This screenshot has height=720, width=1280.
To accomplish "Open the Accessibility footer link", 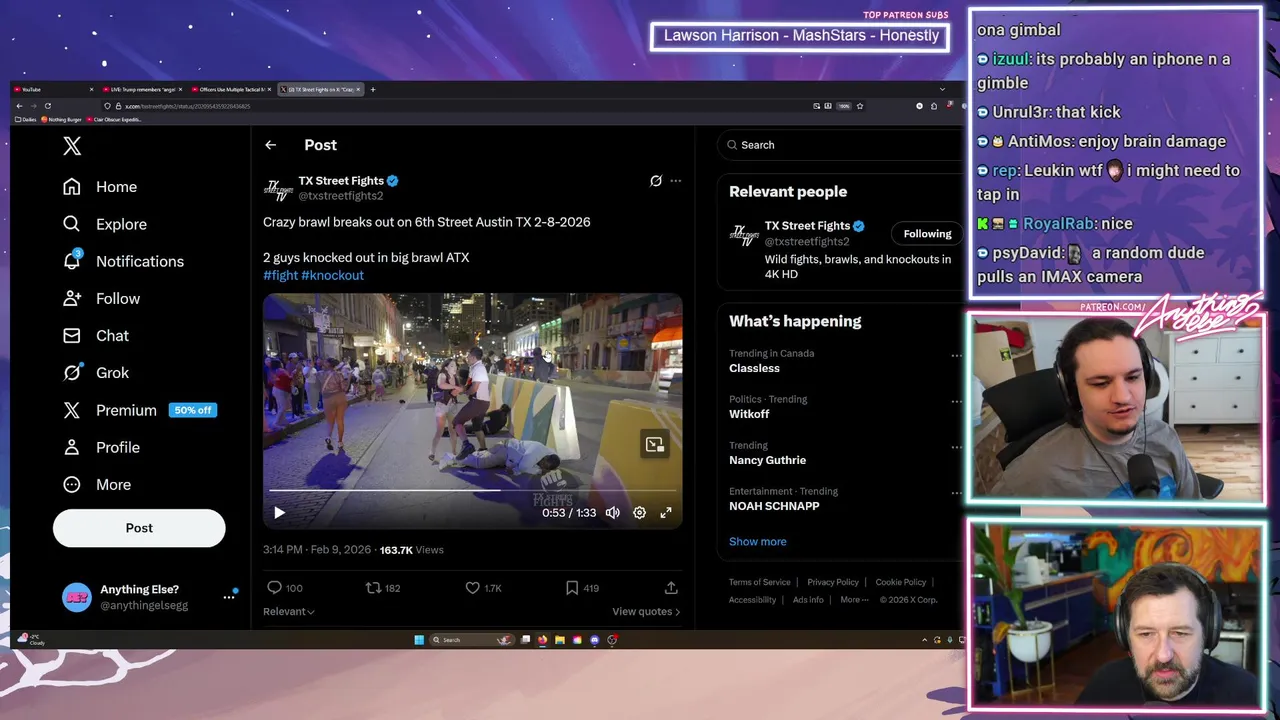I will (752, 600).
